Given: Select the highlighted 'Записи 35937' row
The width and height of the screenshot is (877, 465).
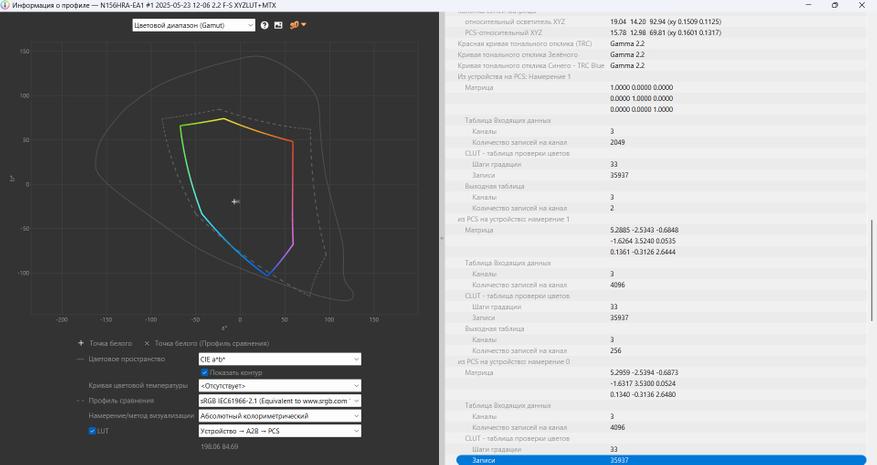Looking at the screenshot, I should pos(661,460).
